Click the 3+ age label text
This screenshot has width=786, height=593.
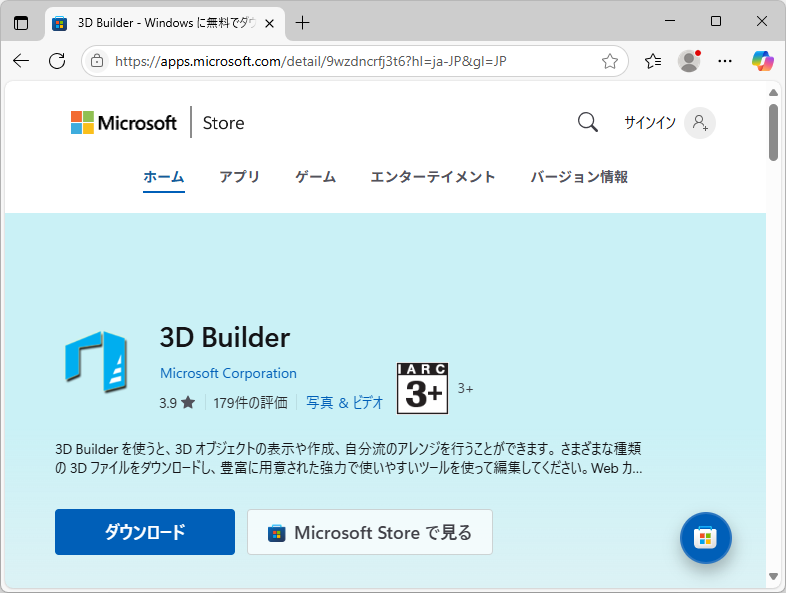(x=465, y=388)
